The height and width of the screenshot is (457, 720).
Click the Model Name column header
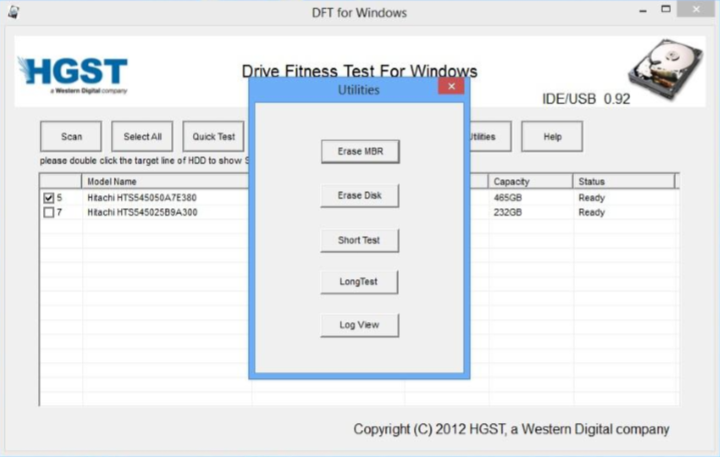166,181
